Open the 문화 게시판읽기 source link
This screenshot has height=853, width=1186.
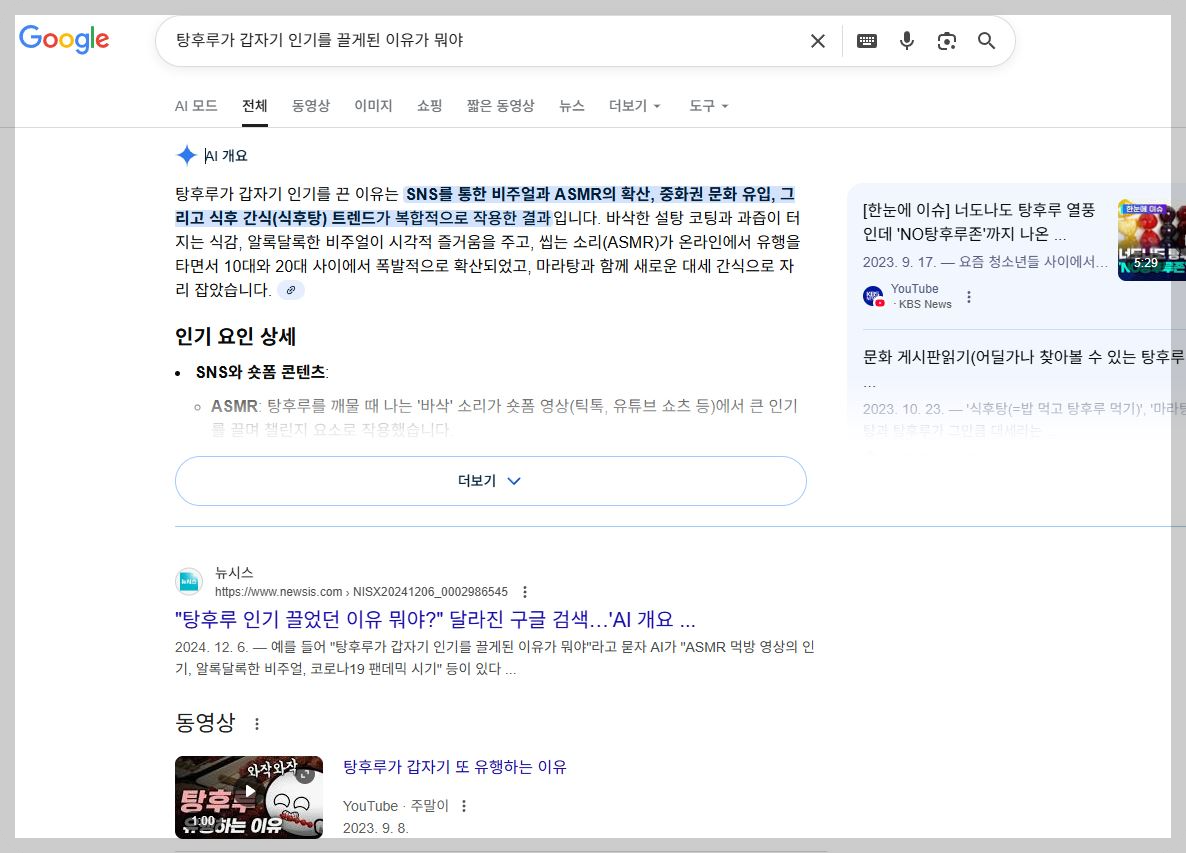pyautogui.click(x=1023, y=357)
